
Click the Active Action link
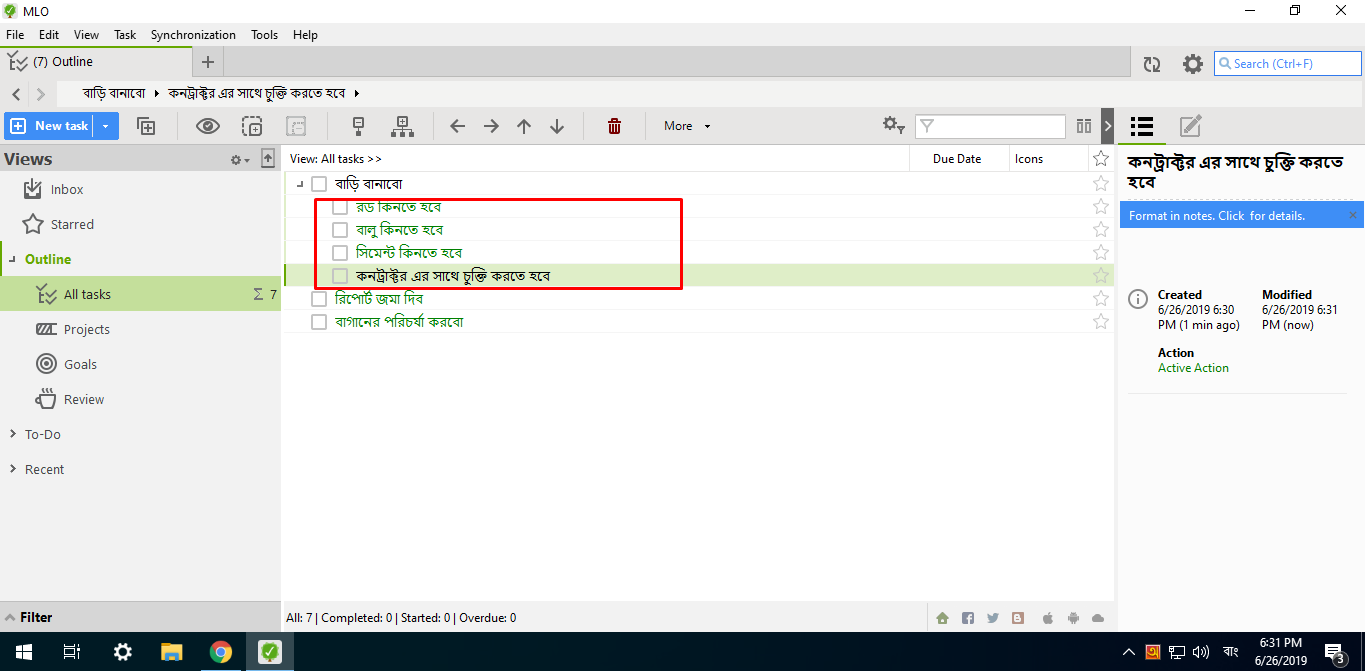pos(1193,368)
